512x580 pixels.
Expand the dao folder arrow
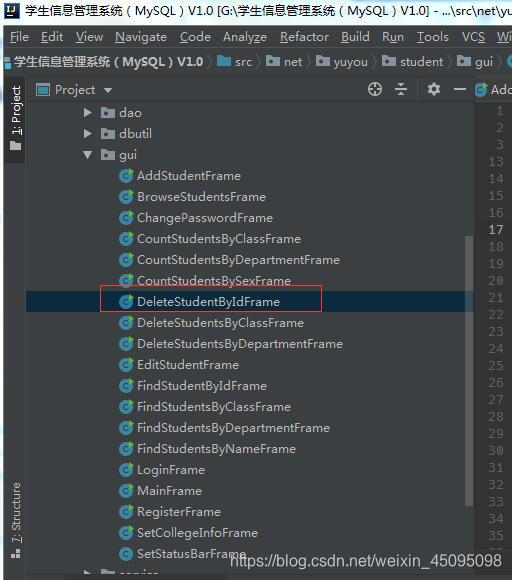[87, 112]
